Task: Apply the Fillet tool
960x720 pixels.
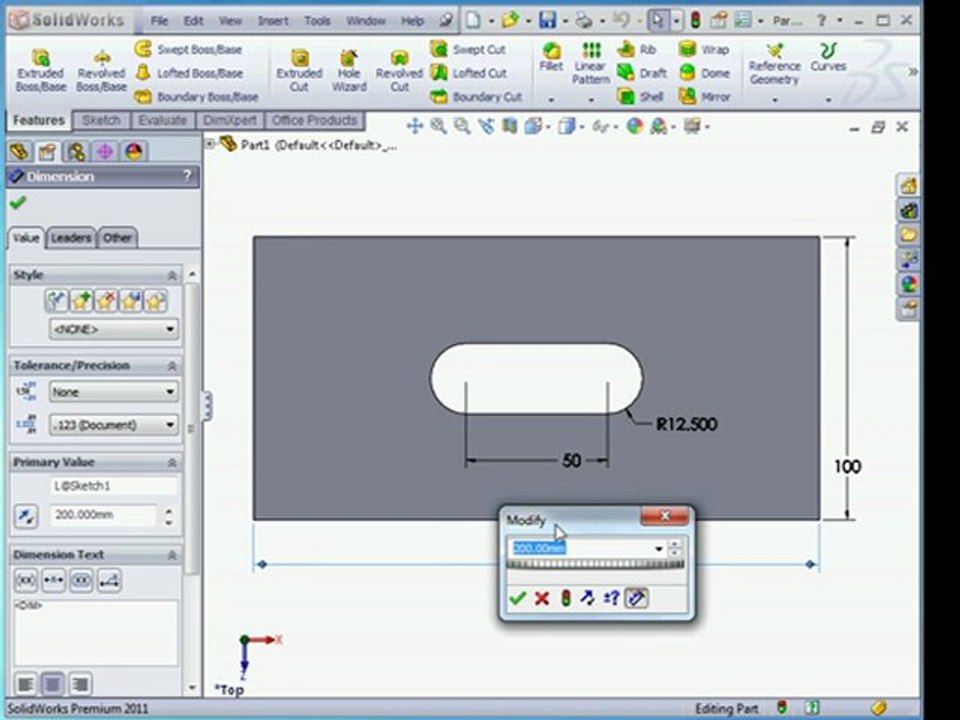Action: coord(551,57)
